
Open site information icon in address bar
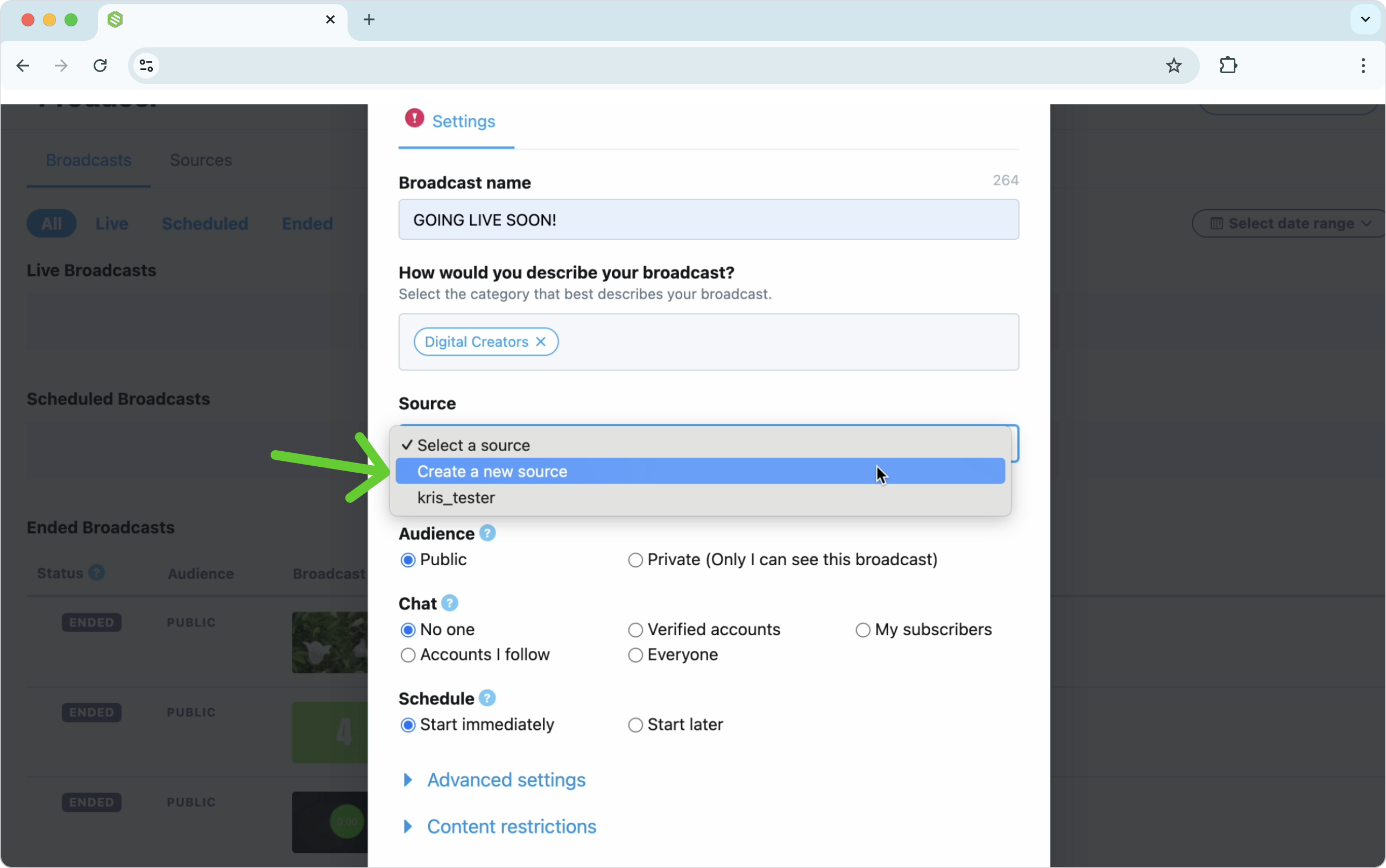[x=146, y=66]
